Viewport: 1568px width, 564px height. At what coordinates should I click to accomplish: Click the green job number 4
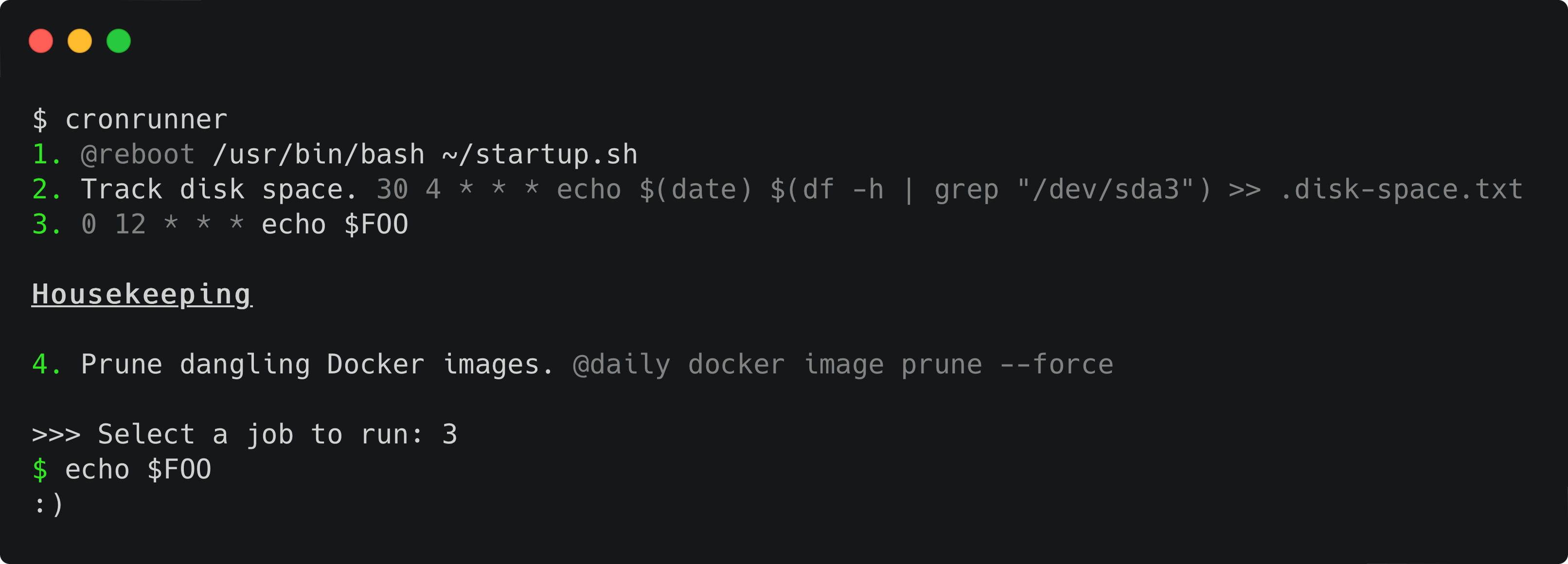44,365
